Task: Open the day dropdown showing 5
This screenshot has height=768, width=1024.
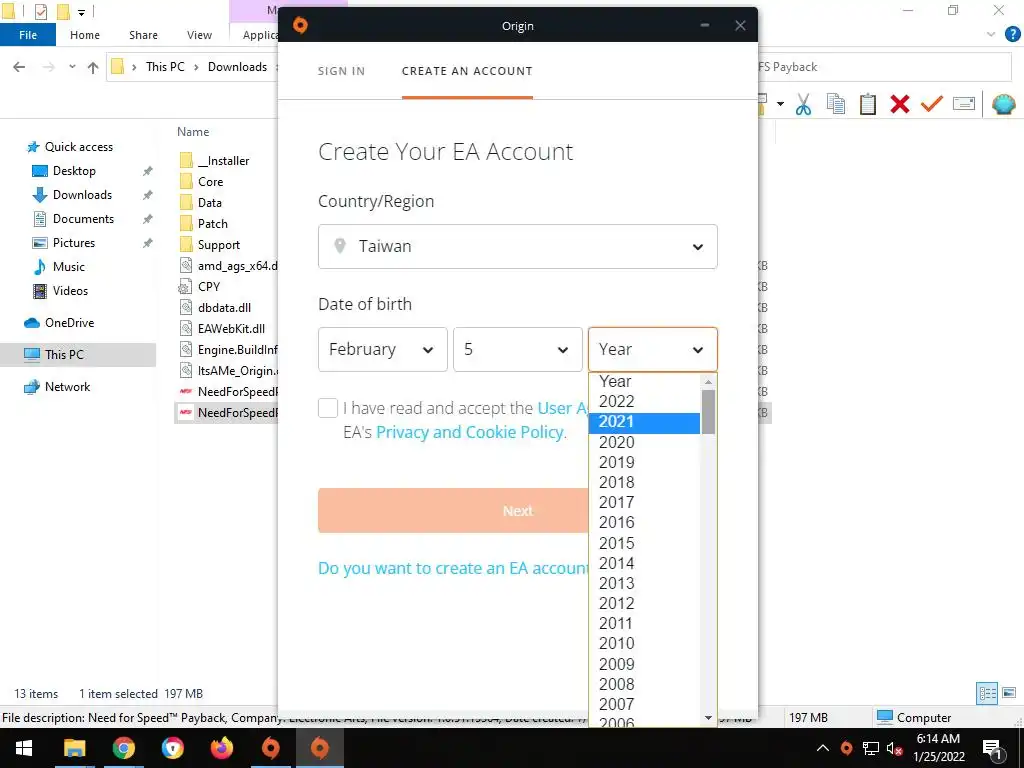Action: (518, 349)
